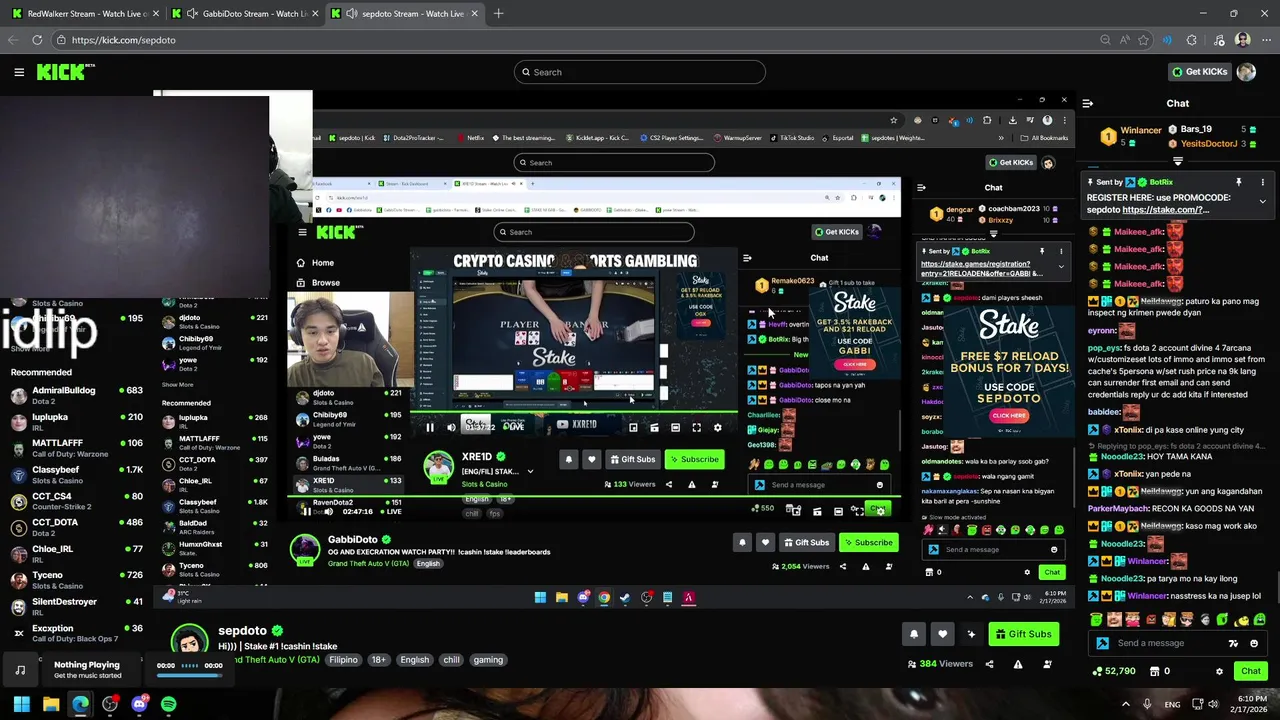
Task: Click the gaming tag
Action: click(488, 660)
